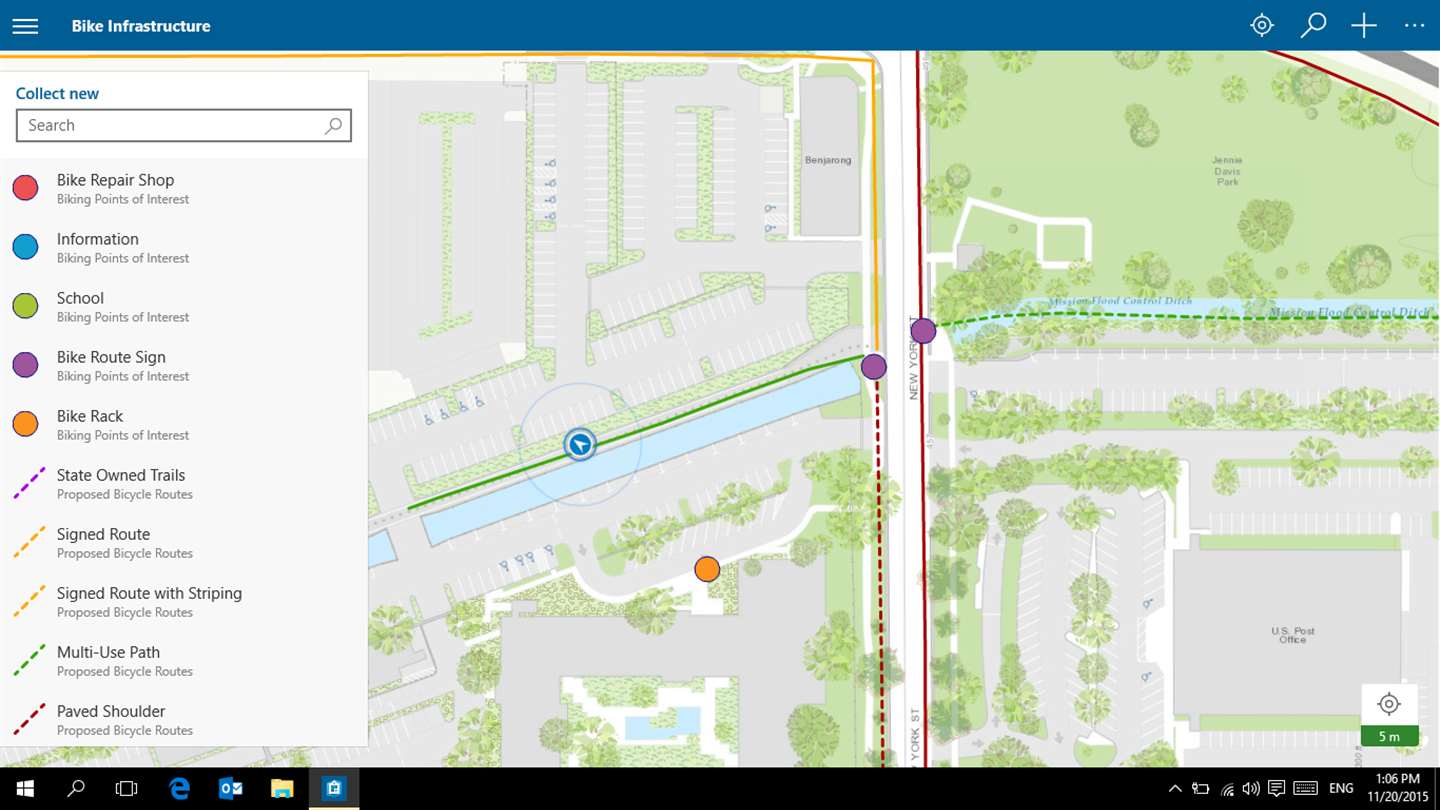Screen dimensions: 1440x810
Task: Click the ENG language indicator
Action: point(1341,789)
